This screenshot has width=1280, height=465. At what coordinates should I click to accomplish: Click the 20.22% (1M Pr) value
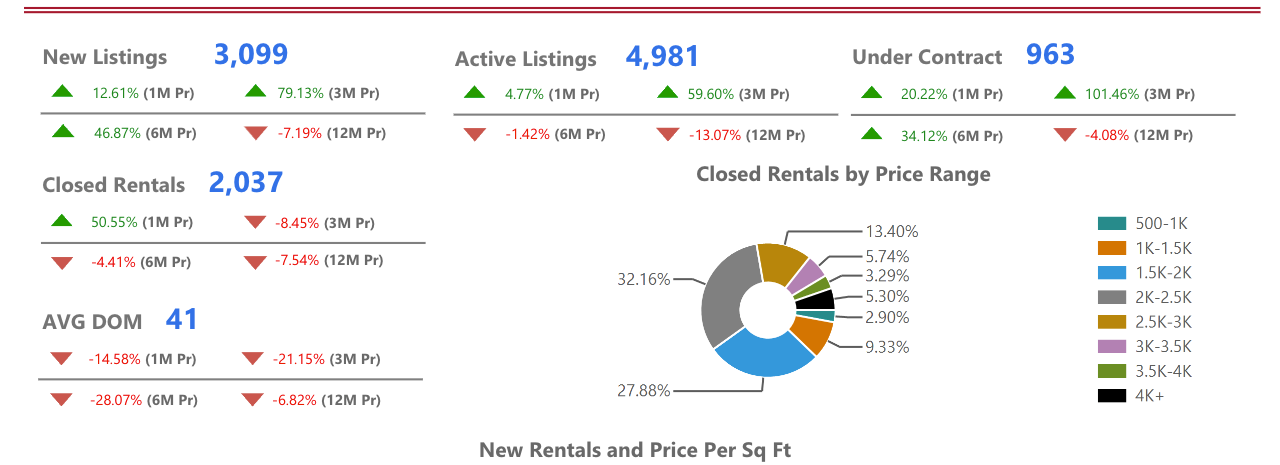[951, 94]
